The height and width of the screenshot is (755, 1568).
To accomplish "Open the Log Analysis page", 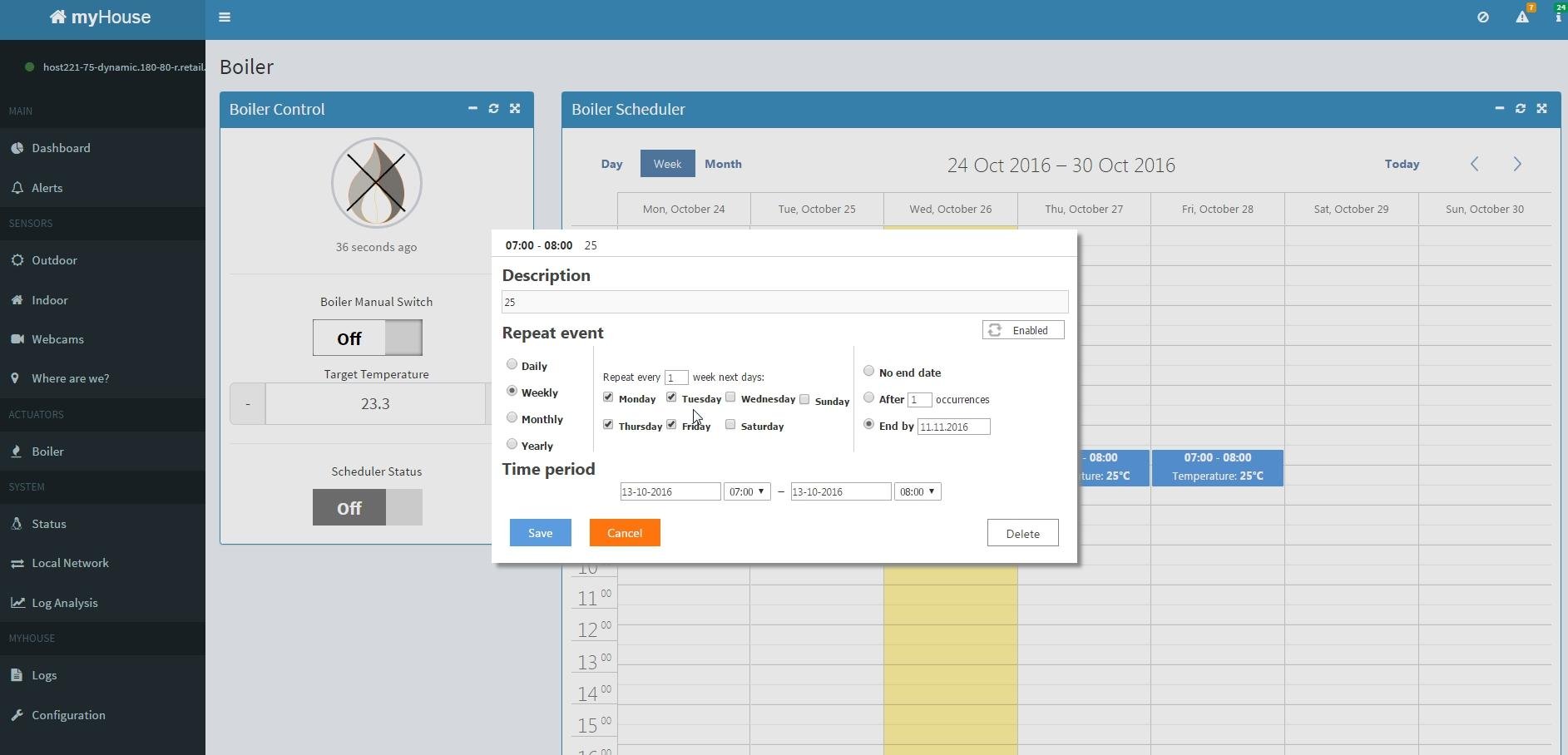I will pos(65,602).
